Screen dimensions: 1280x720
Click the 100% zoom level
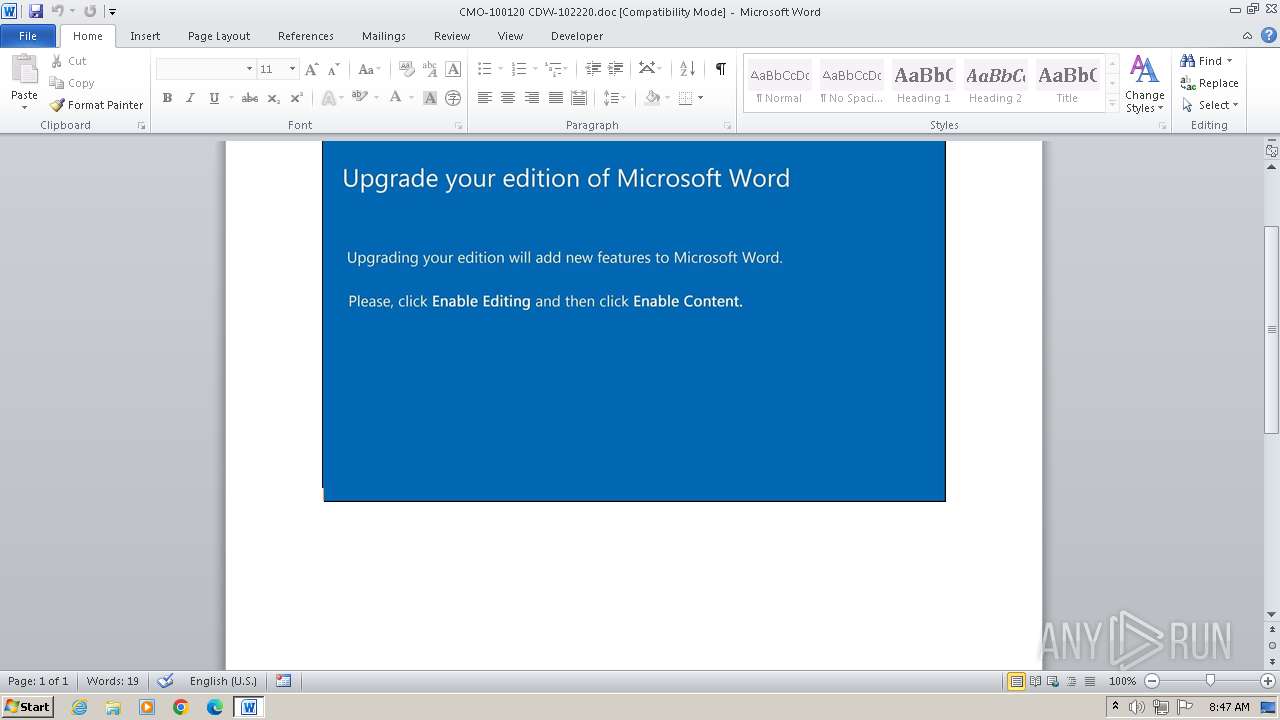coord(1122,681)
